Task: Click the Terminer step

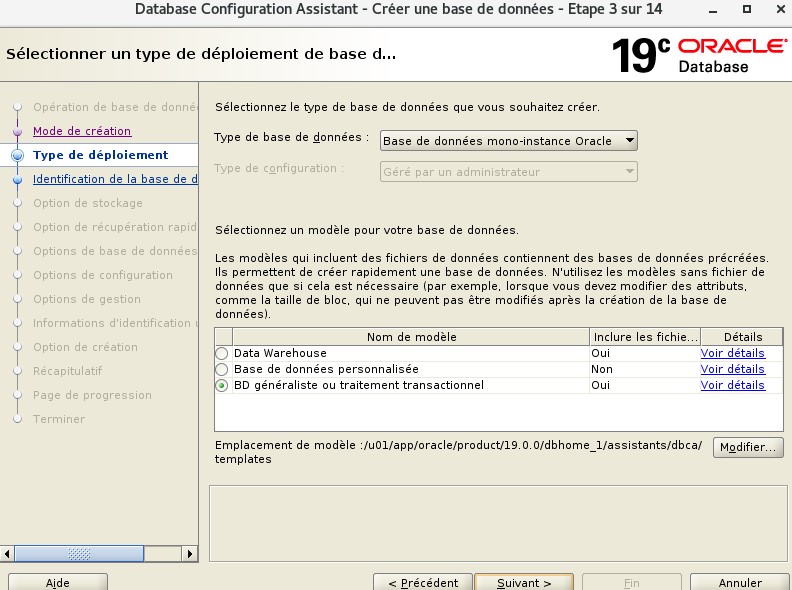Action: tap(59, 419)
